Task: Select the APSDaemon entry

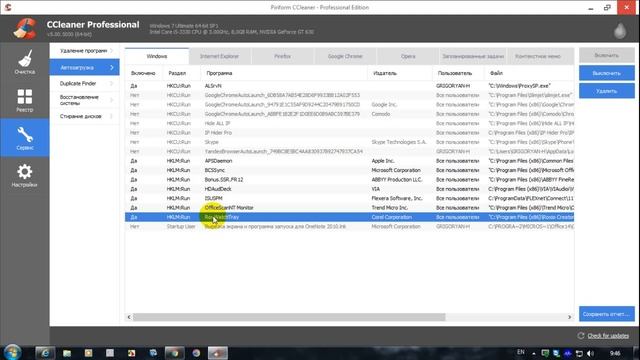Action: pyautogui.click(x=349, y=161)
